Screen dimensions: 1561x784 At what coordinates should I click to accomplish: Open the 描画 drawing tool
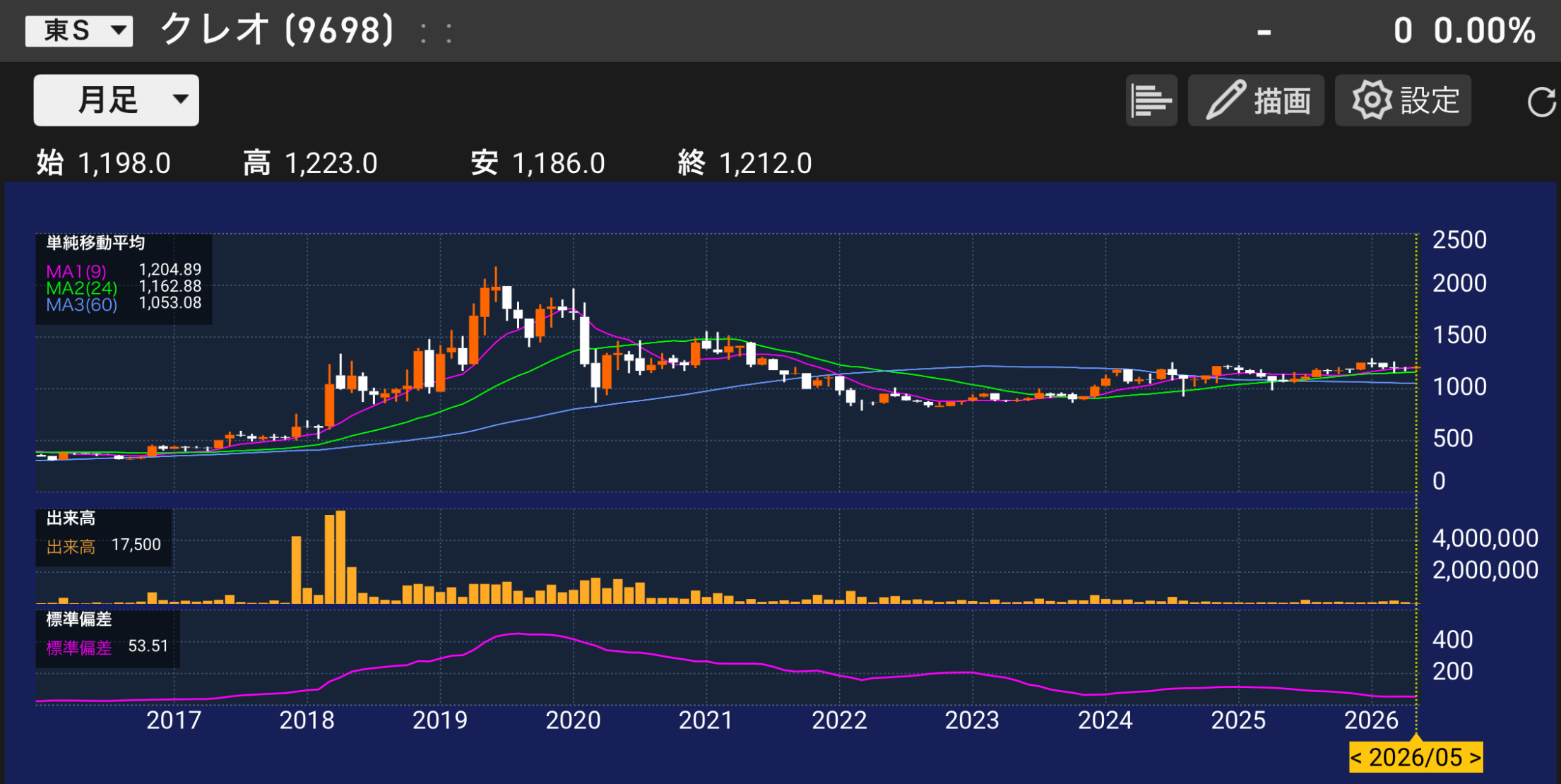[1256, 100]
